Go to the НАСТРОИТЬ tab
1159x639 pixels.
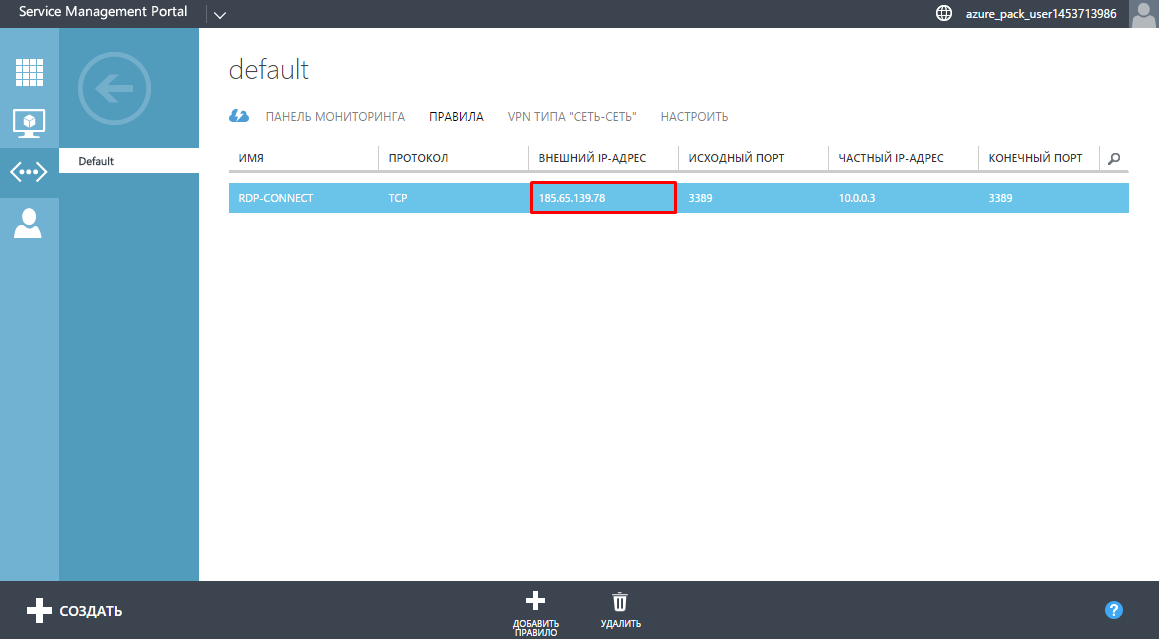(694, 117)
